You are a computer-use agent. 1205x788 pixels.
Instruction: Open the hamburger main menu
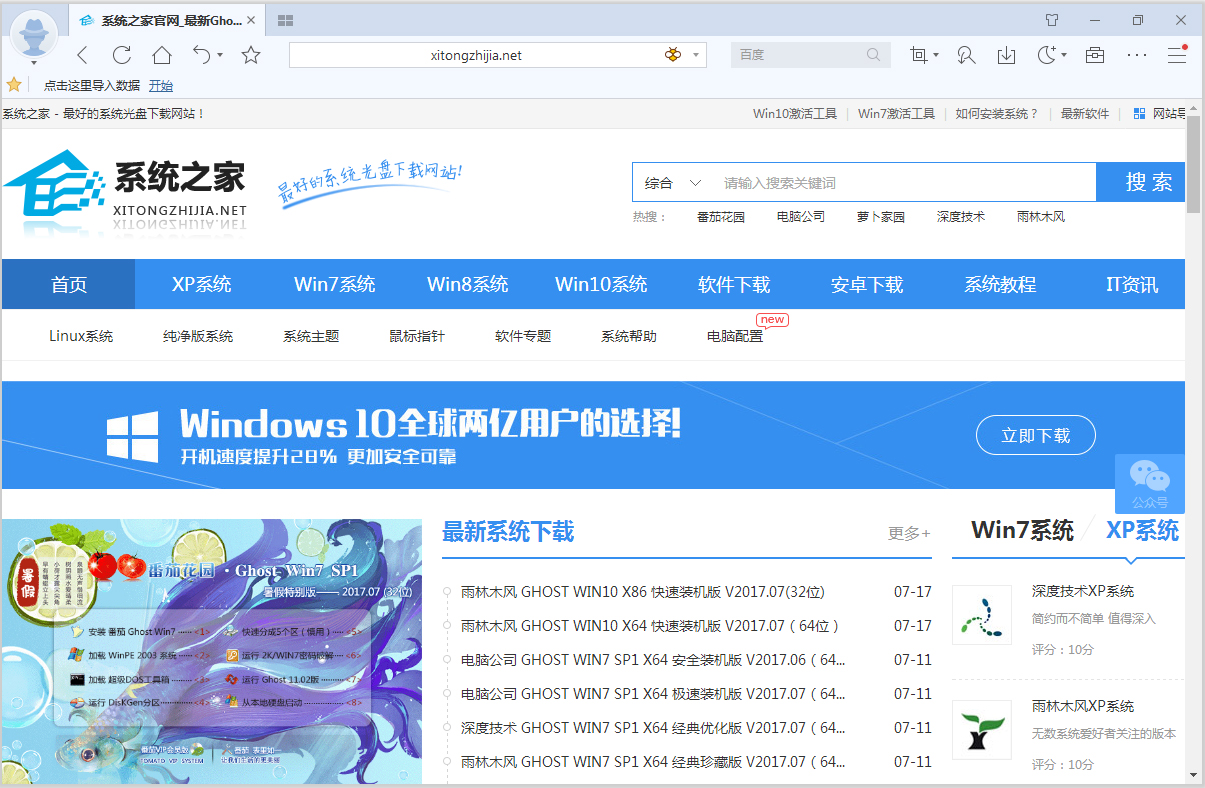[1177, 55]
